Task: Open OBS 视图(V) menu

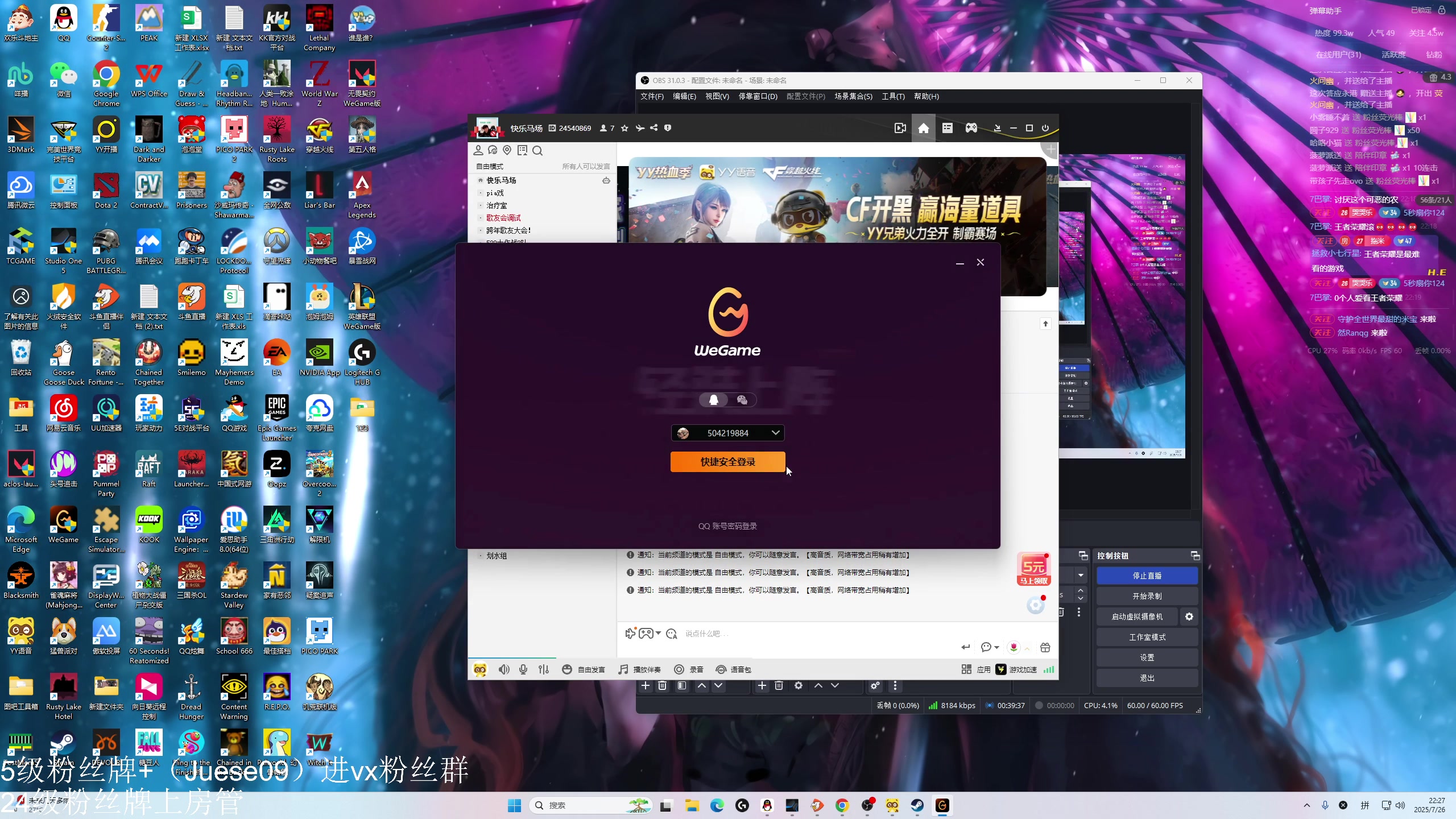Action: (717, 96)
